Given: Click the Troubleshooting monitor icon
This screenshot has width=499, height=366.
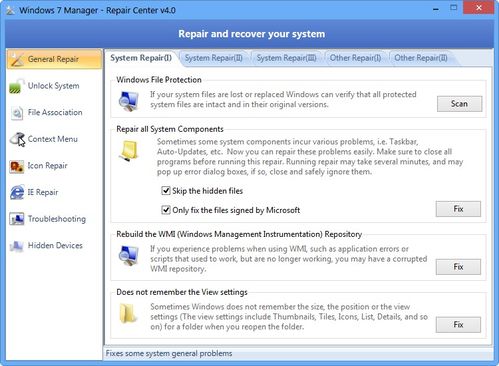Looking at the screenshot, I should tap(17, 219).
